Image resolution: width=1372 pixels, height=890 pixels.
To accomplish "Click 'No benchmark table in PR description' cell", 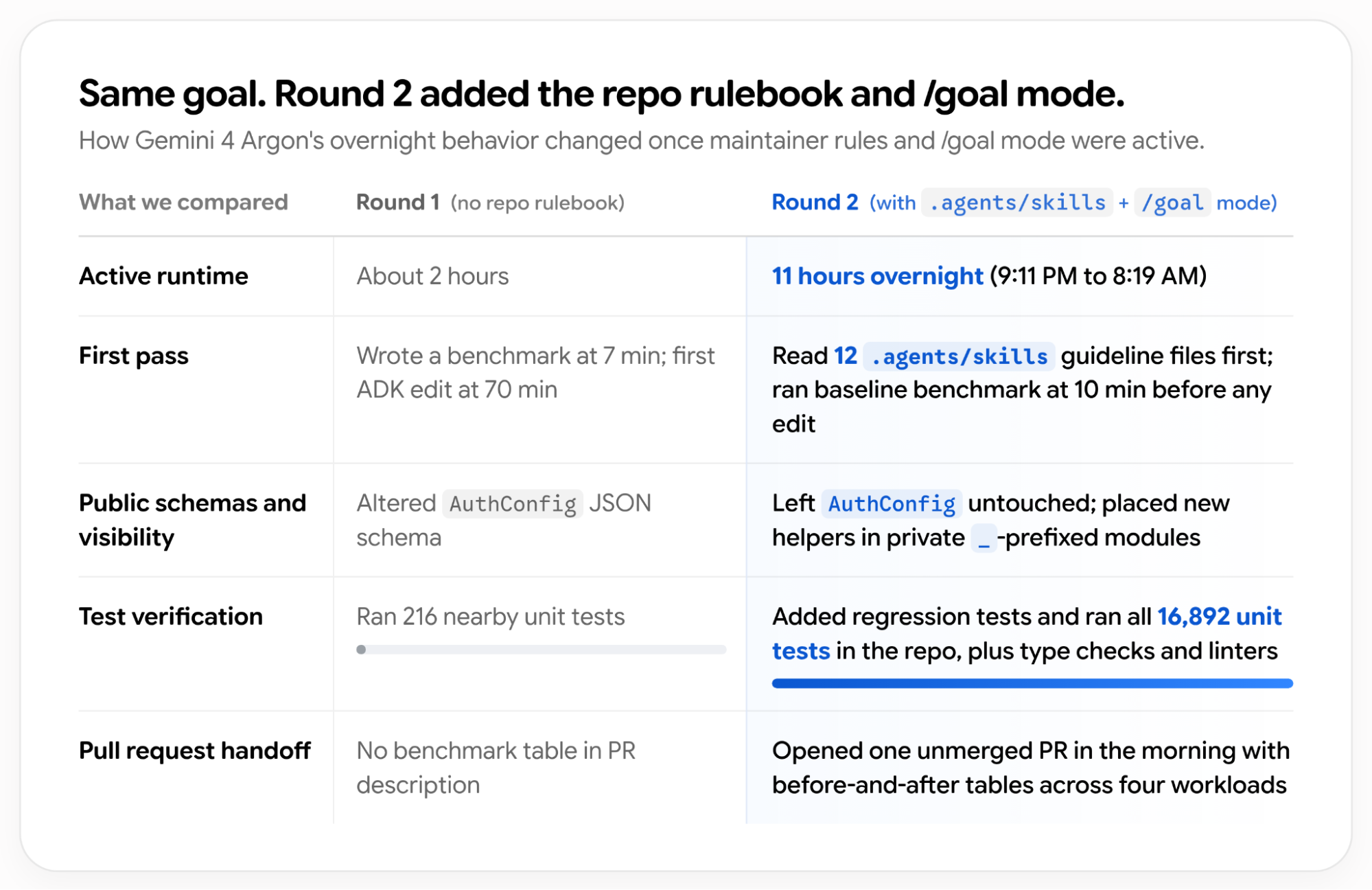I will [496, 768].
